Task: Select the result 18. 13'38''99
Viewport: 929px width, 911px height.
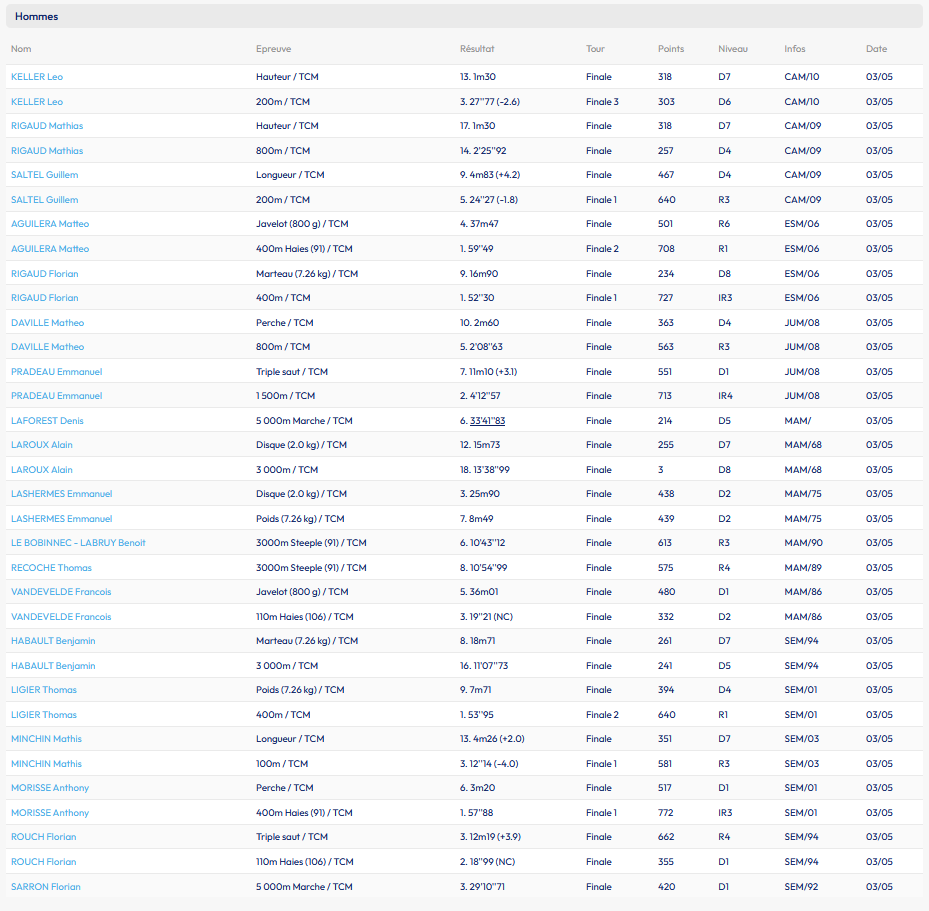Action: tap(485, 470)
